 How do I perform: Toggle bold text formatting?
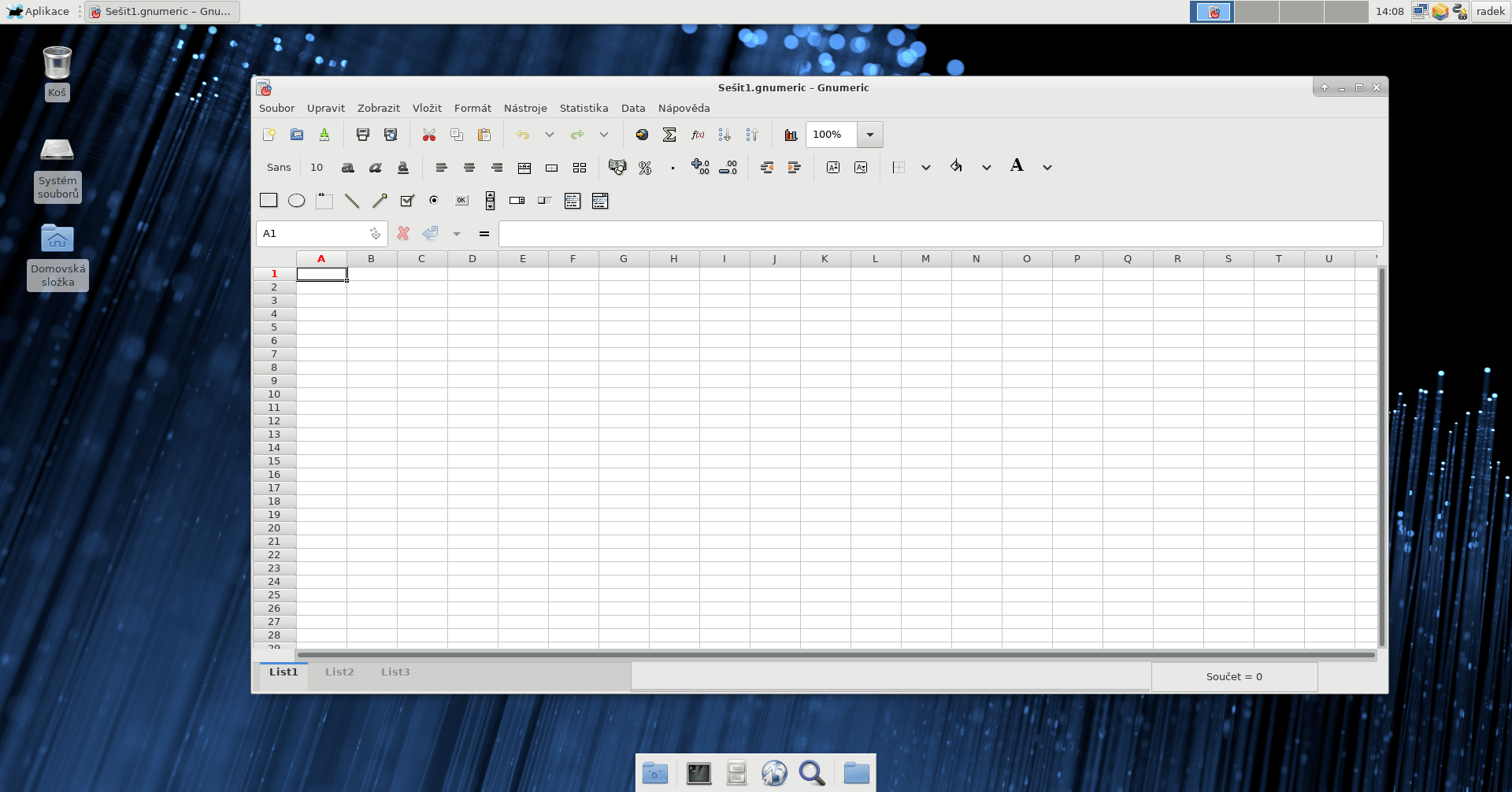[347, 168]
